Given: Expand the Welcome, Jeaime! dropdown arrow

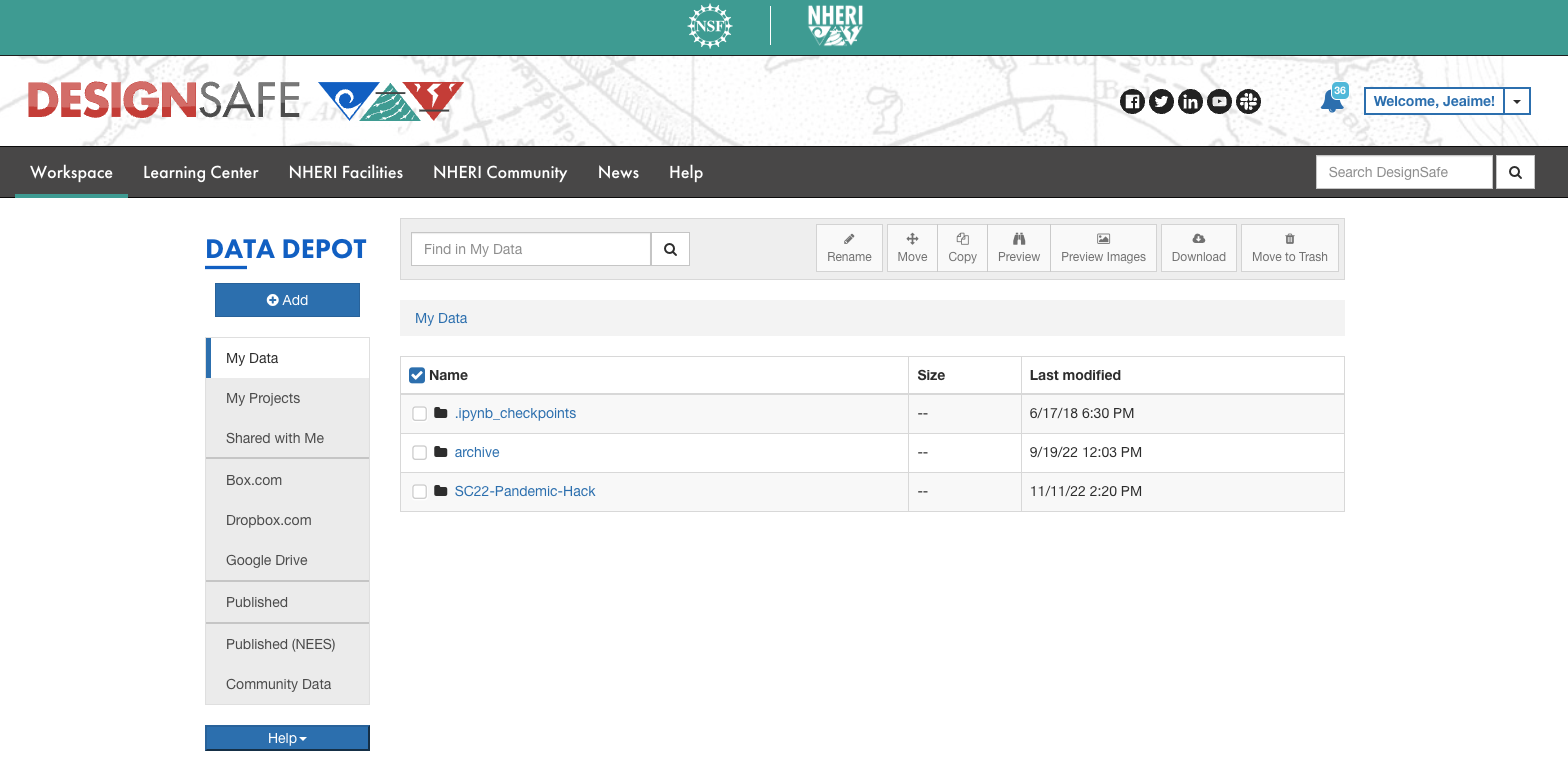Looking at the screenshot, I should 1517,101.
